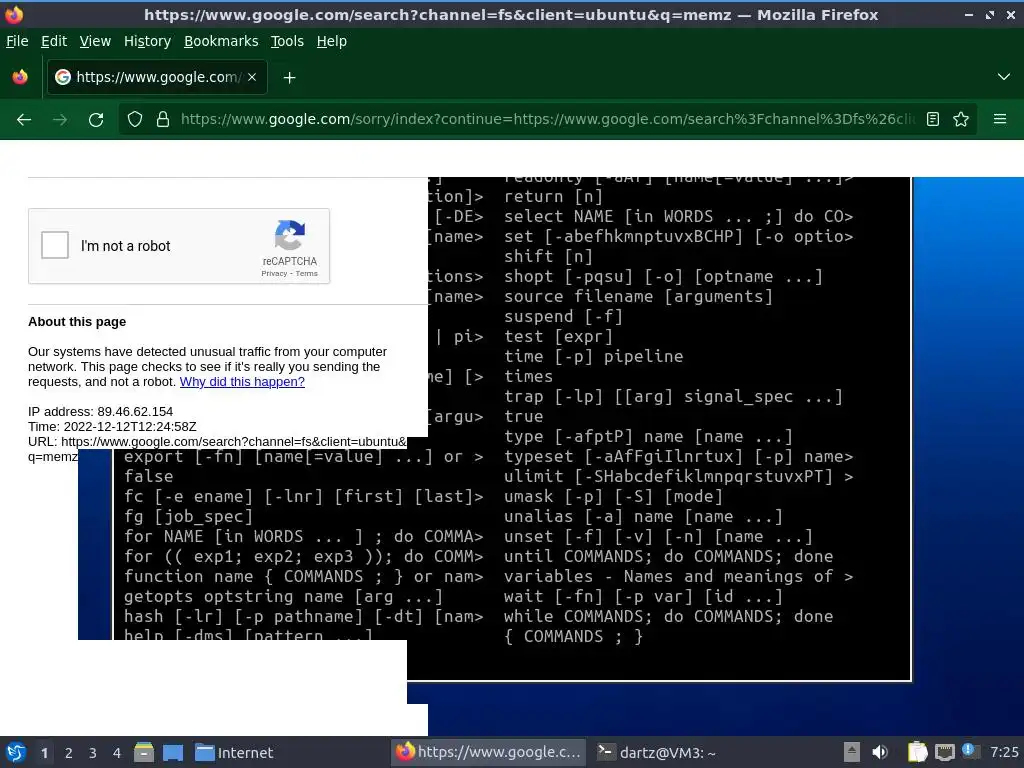Switch to workspace 3 in pager
Image resolution: width=1024 pixels, height=768 pixels.
(x=93, y=753)
